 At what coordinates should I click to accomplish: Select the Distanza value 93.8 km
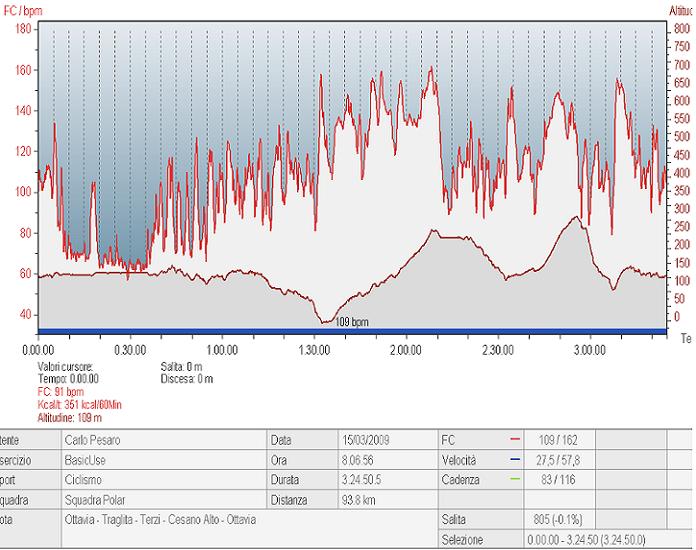(x=357, y=500)
